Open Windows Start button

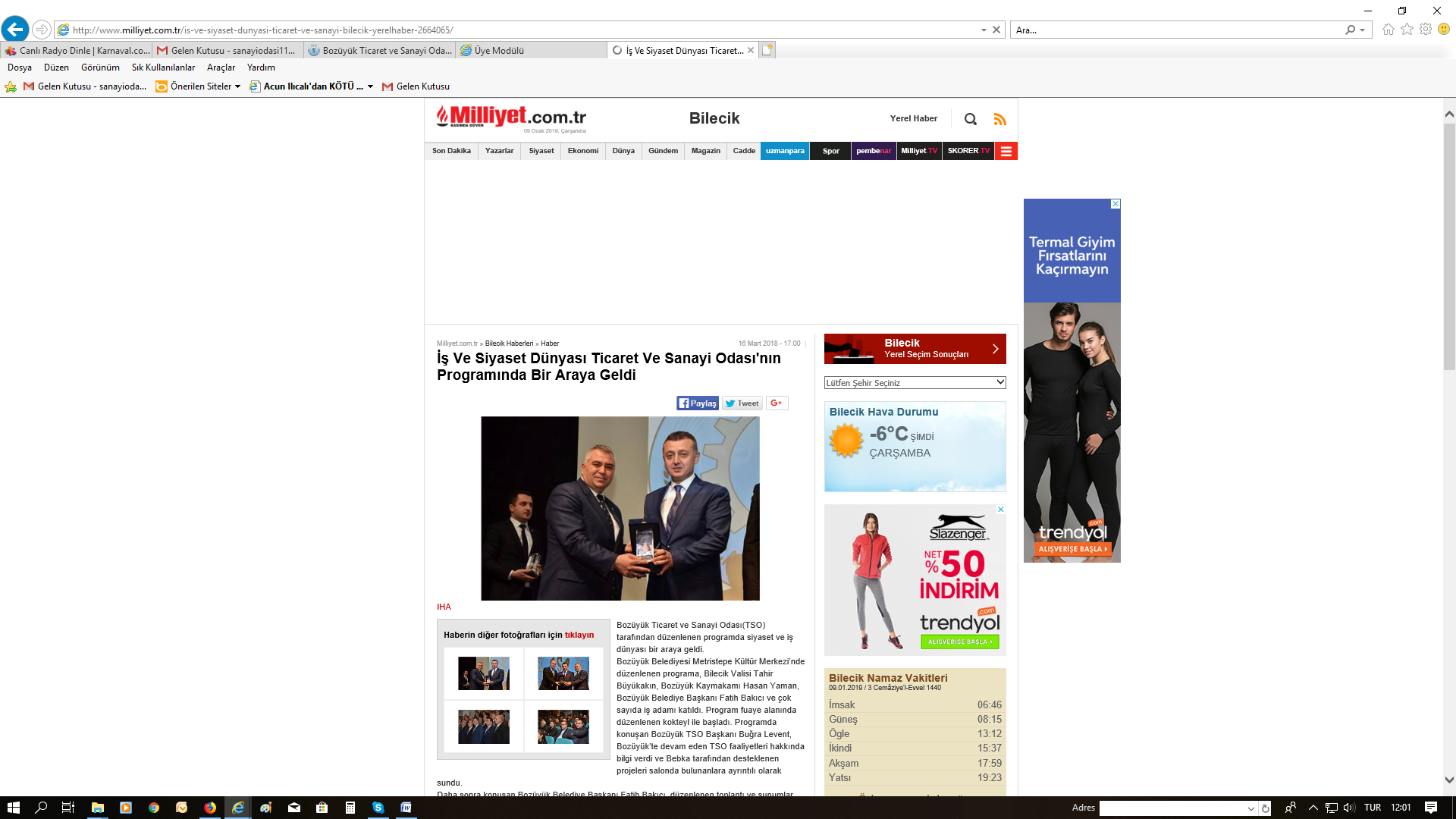[x=13, y=808]
